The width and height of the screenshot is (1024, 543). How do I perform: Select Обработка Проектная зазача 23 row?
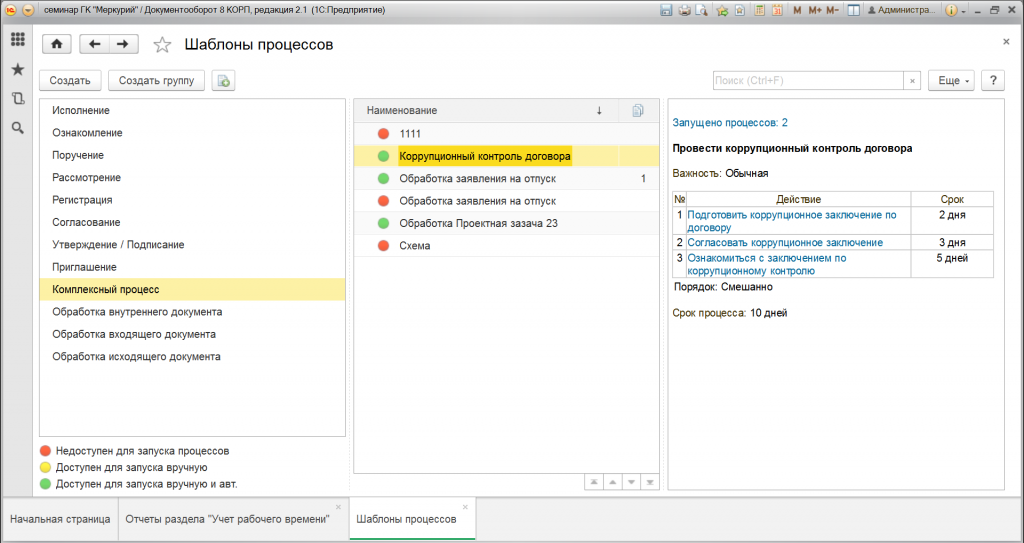506,223
